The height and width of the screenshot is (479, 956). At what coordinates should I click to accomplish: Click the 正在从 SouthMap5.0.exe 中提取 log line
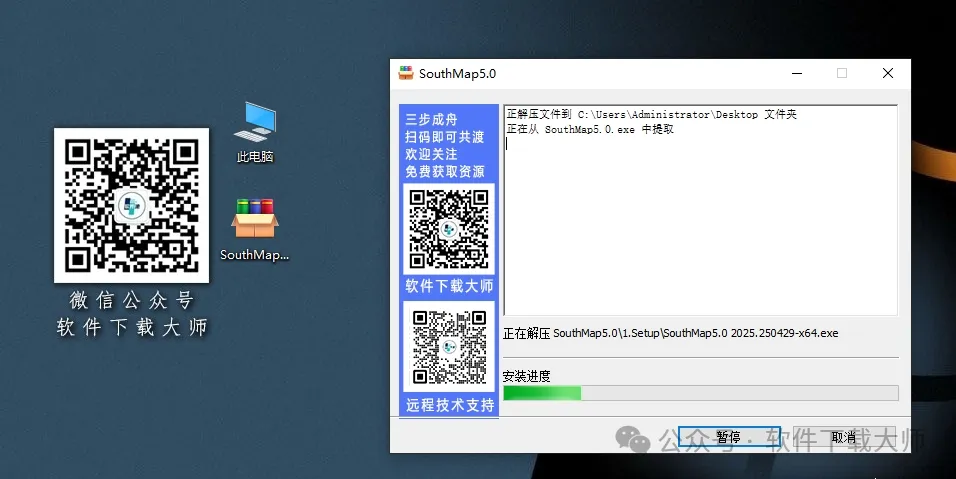coord(590,129)
